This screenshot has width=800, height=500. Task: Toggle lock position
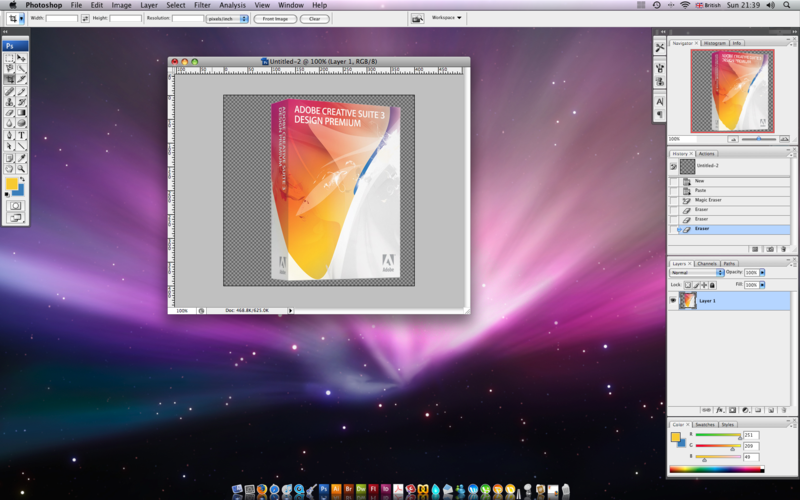pyautogui.click(x=704, y=285)
